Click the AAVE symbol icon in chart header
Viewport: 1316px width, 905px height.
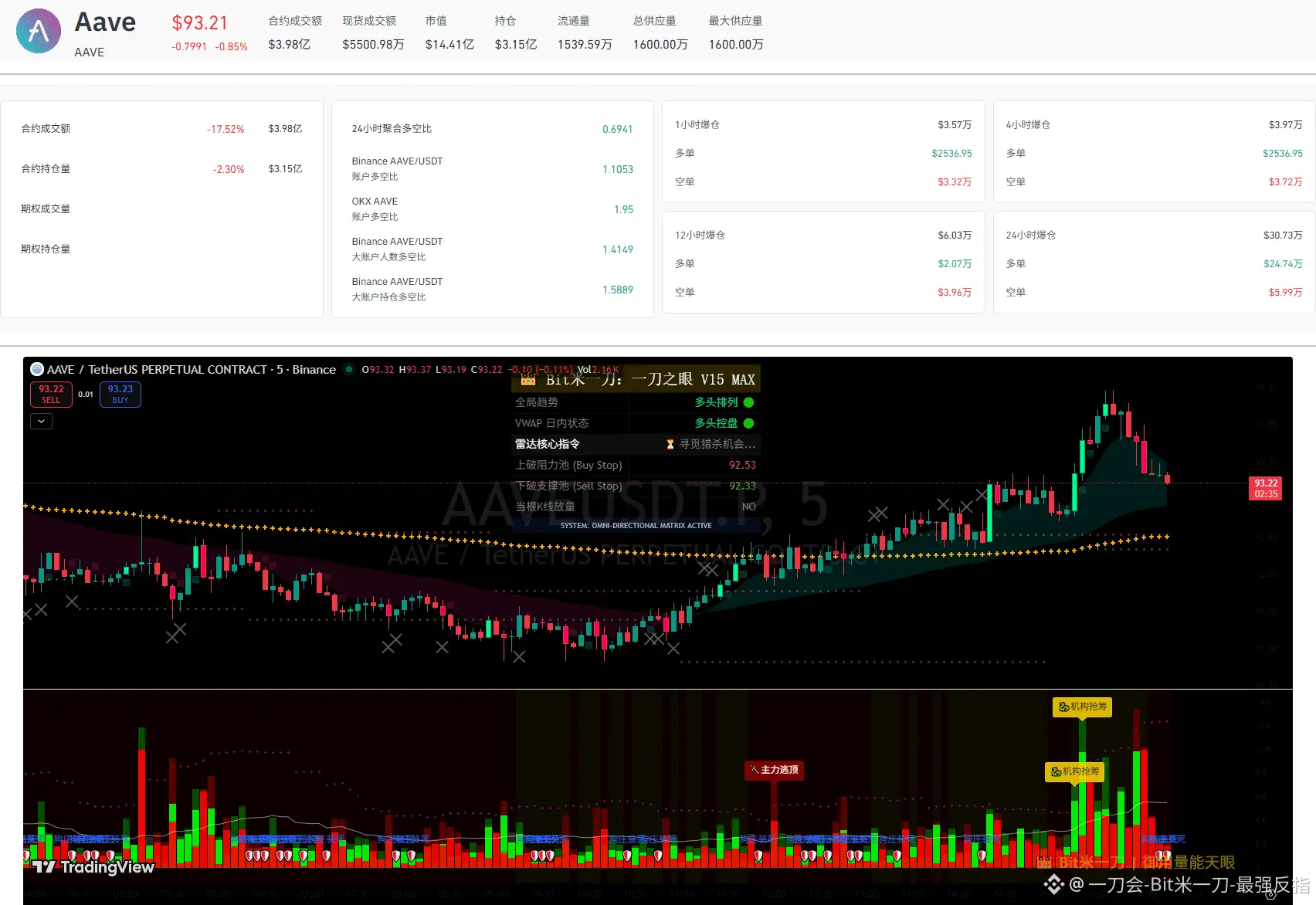[x=37, y=369]
